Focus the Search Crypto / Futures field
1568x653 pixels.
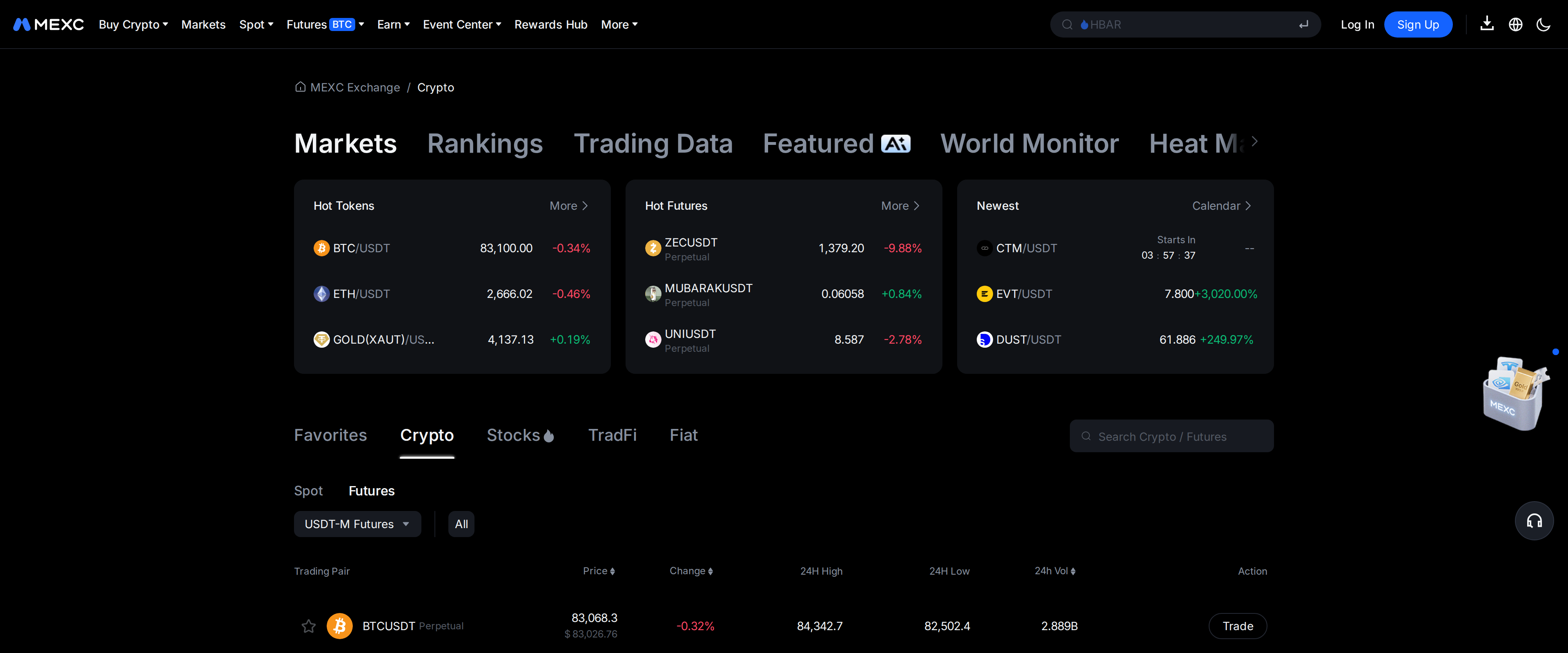pos(1171,436)
